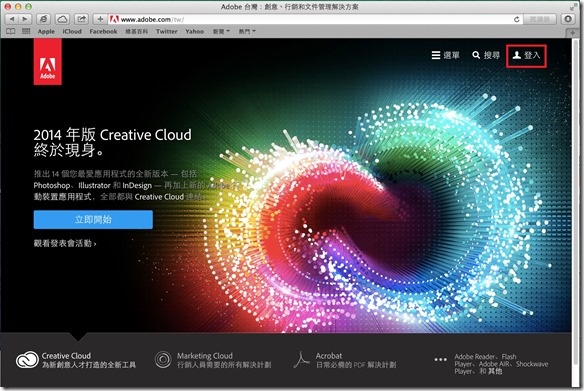
Task: Open the Reading List book icon
Action: point(11,31)
